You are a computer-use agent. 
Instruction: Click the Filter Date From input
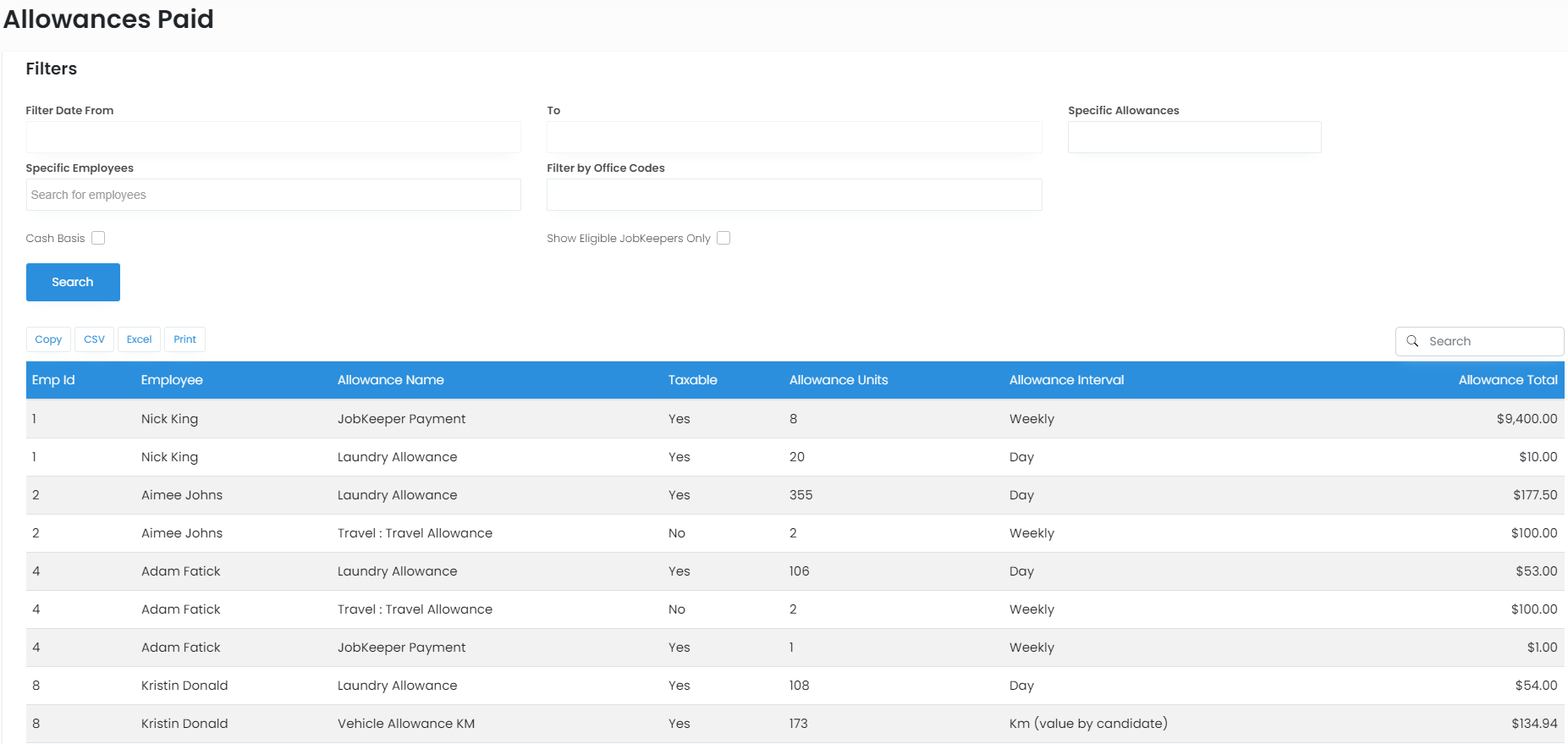click(273, 137)
